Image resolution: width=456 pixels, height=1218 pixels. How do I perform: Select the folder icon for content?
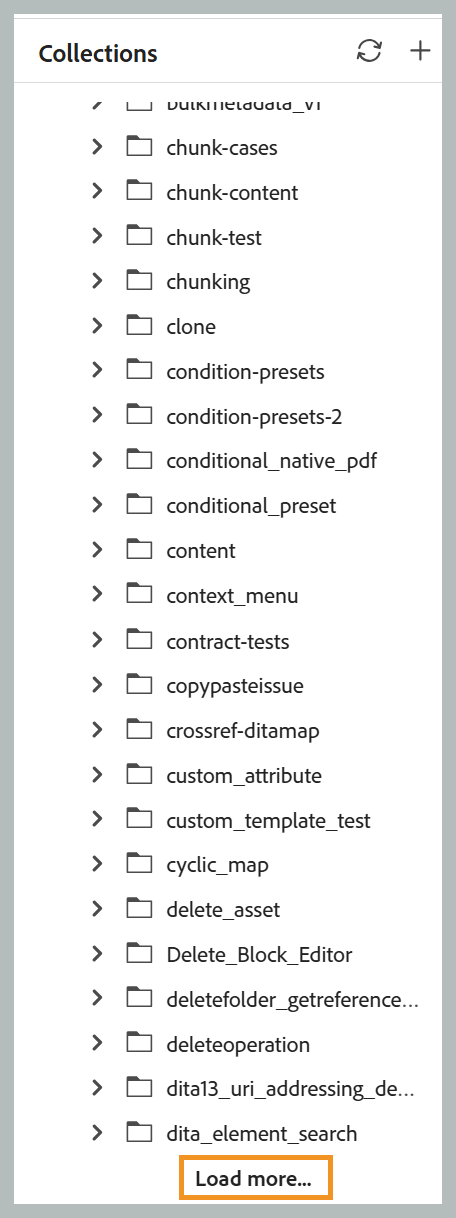(x=139, y=550)
